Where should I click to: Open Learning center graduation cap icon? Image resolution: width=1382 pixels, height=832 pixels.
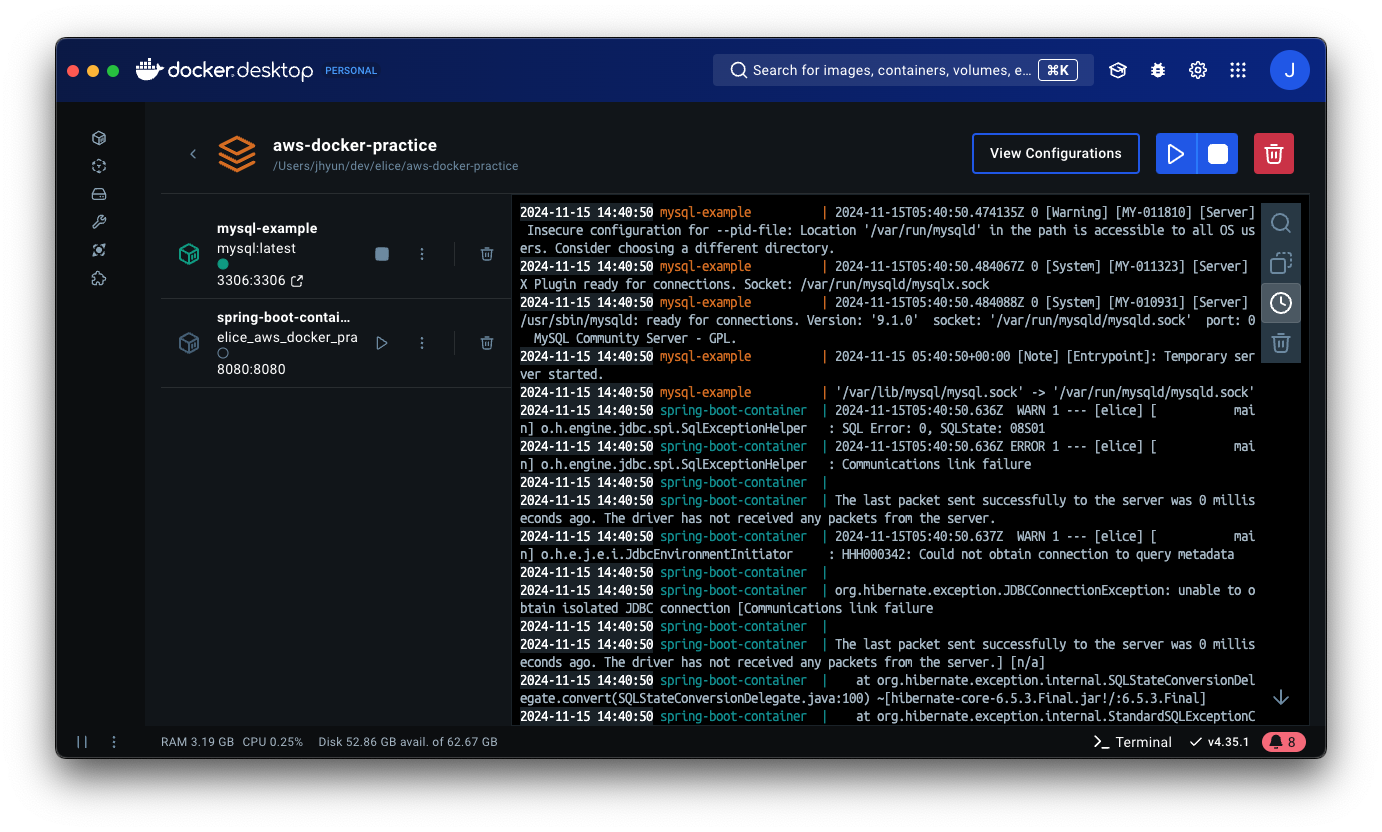pyautogui.click(x=1118, y=70)
